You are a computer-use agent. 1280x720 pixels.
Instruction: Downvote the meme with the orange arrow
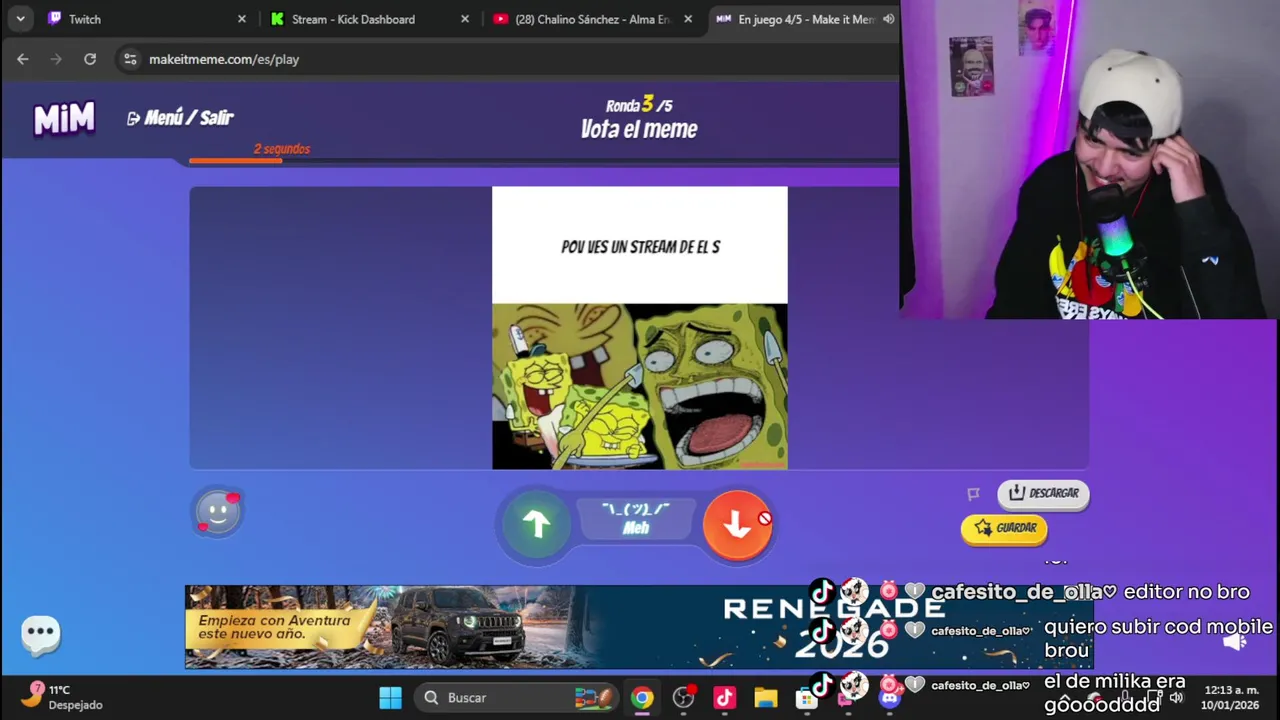point(737,523)
